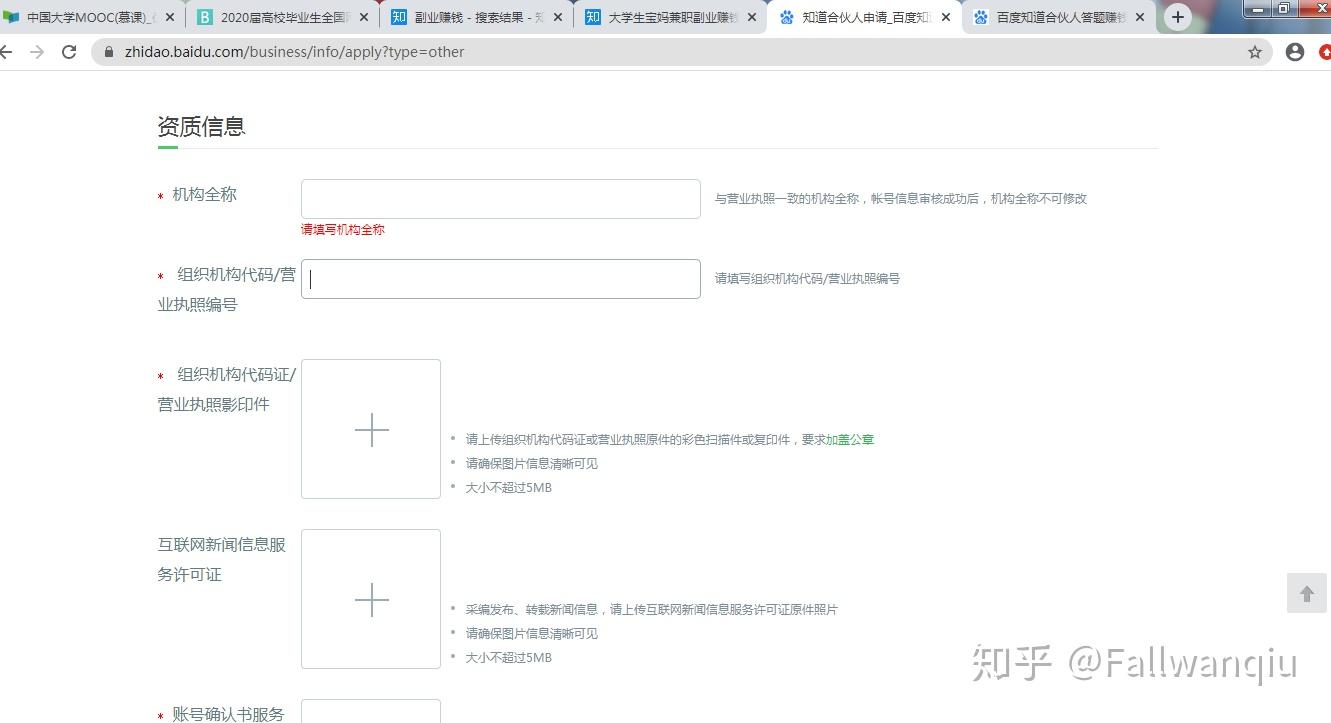Open the Chrome profile avatar icon
The height and width of the screenshot is (723, 1331).
pyautogui.click(x=1295, y=52)
